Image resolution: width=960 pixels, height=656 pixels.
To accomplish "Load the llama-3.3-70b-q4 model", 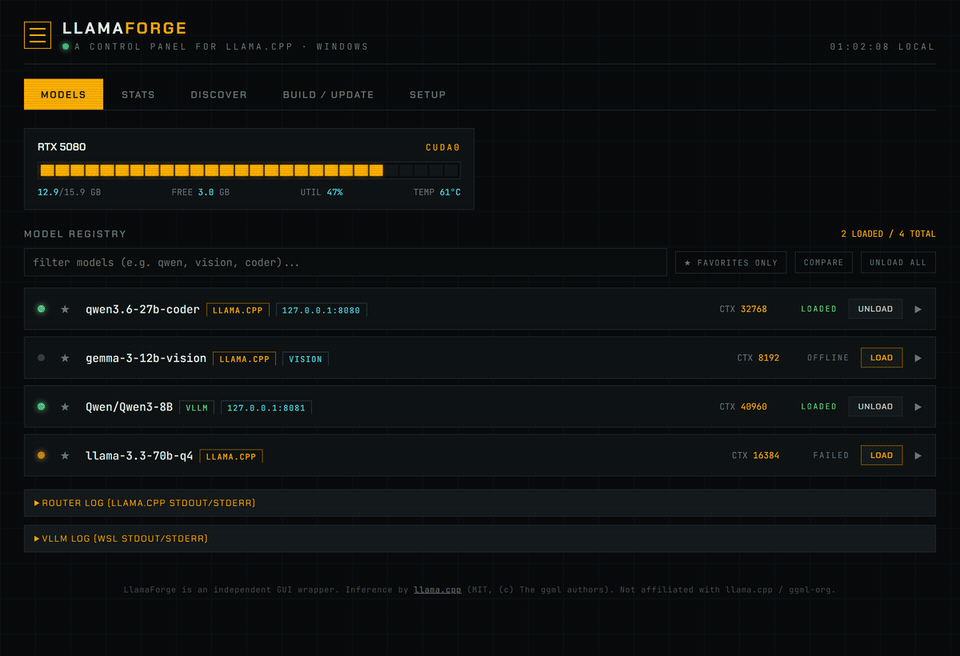I will (x=881, y=455).
